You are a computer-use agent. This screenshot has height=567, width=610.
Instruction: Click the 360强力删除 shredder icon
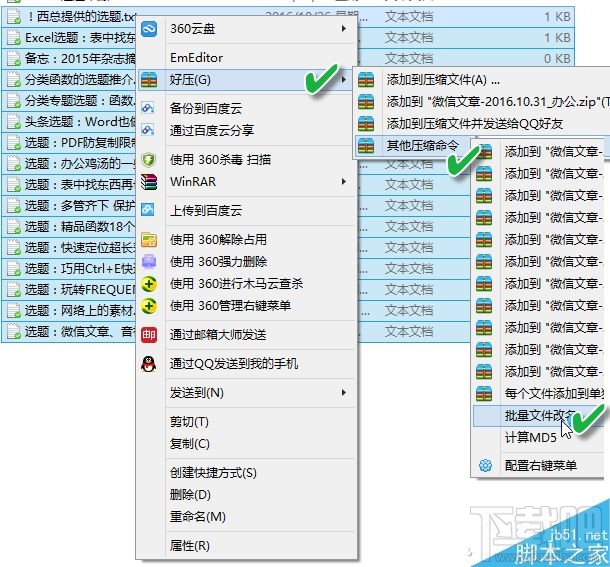point(149,262)
